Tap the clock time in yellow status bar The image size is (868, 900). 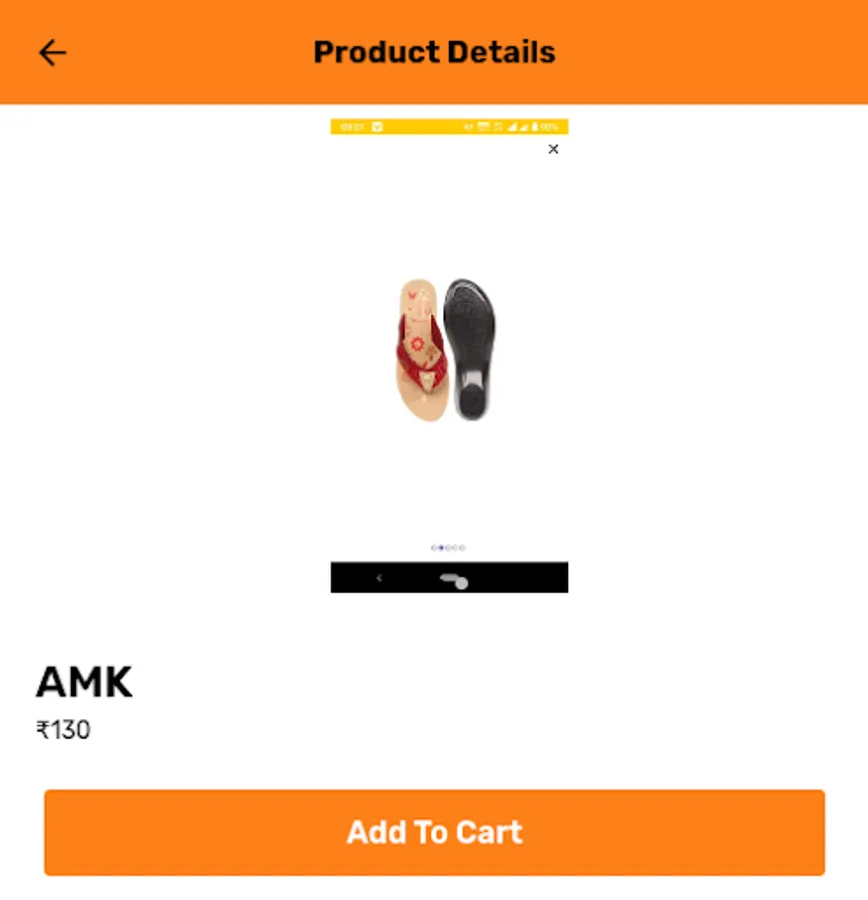tap(352, 127)
